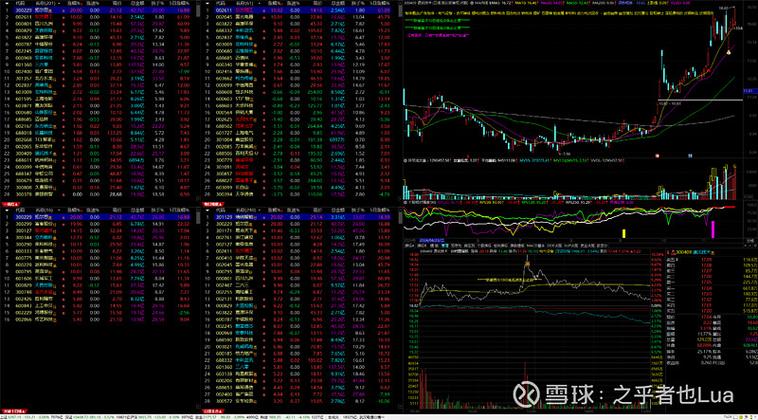The image size is (758, 420).
Task: Expand the 名称(16) header dropdown arrow
Action: (x=59, y=210)
